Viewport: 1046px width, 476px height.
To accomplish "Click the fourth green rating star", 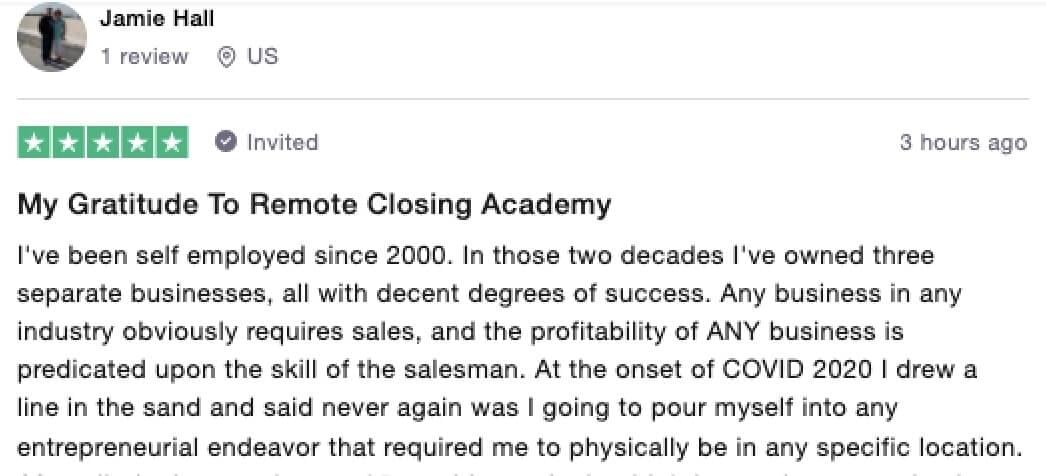I will click(x=137, y=143).
